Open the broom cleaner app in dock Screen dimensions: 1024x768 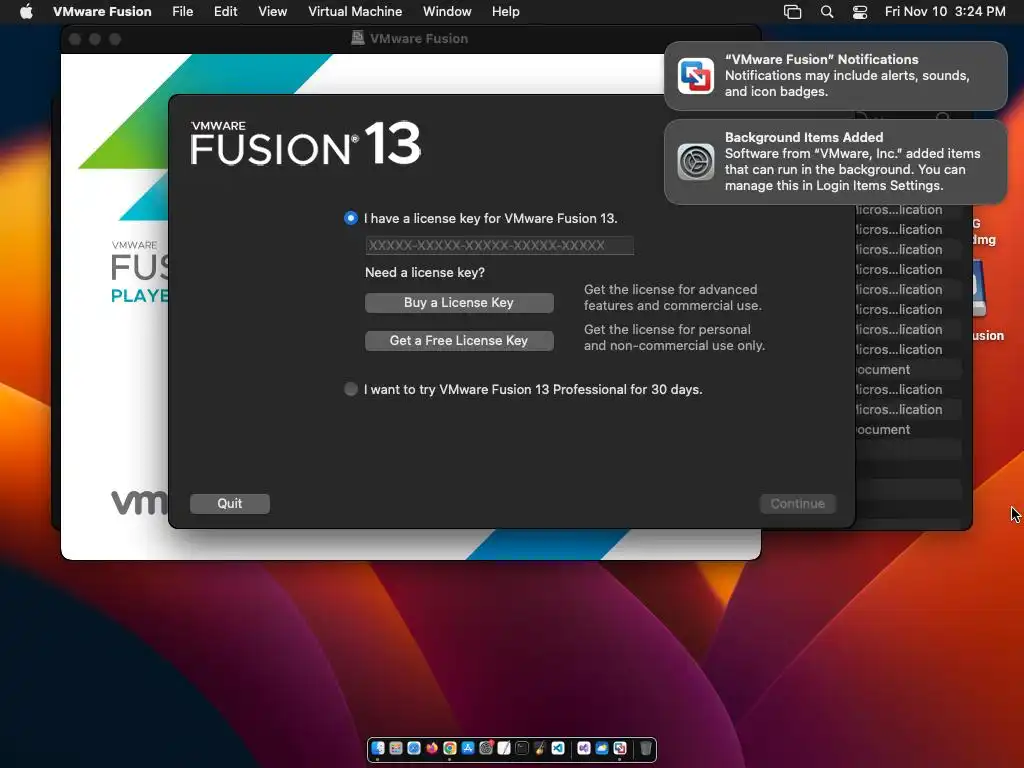tap(539, 748)
